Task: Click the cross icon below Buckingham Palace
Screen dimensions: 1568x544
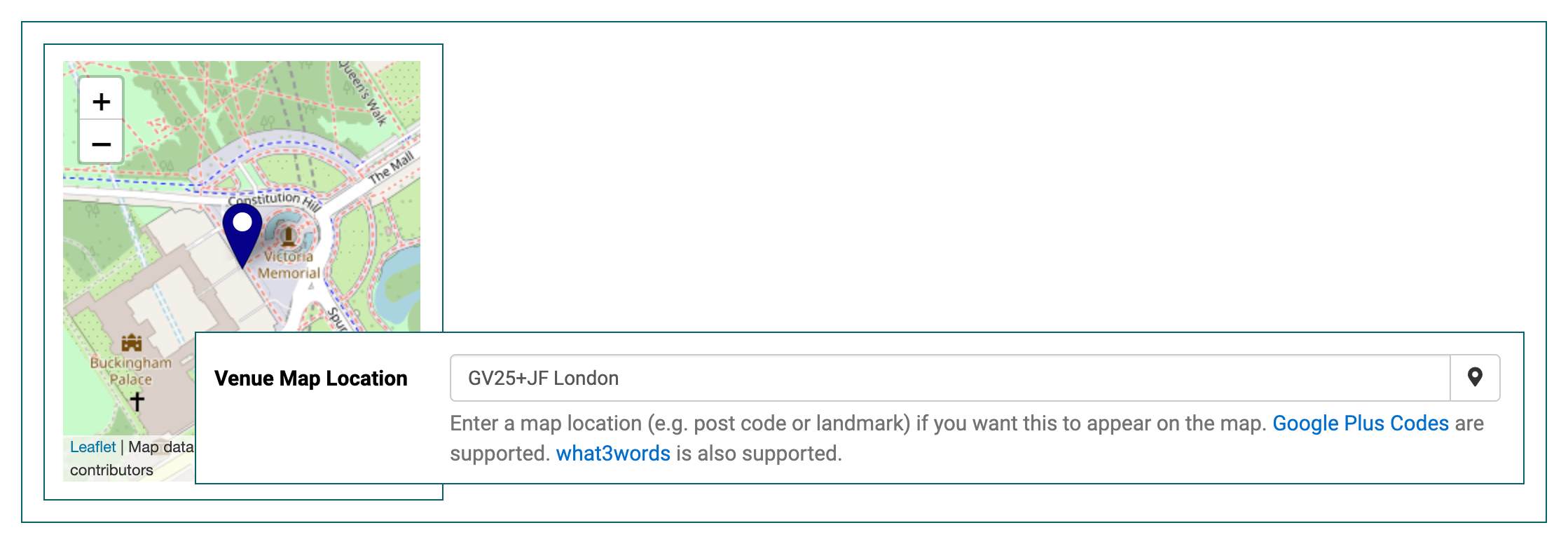Action: (x=137, y=402)
